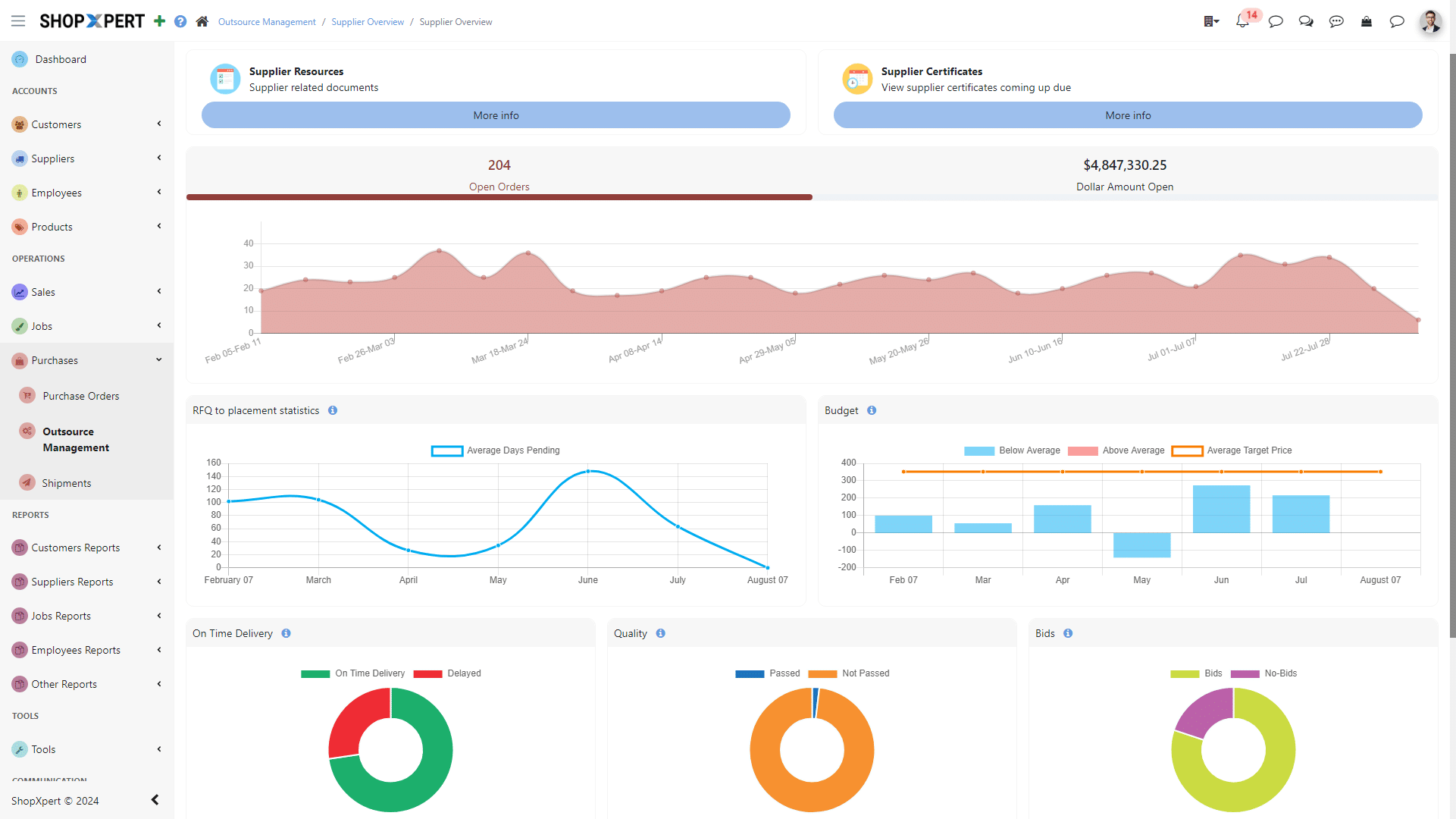This screenshot has width=1456, height=819.
Task: Open the notifications bell with 14 alerts
Action: tap(1242, 21)
